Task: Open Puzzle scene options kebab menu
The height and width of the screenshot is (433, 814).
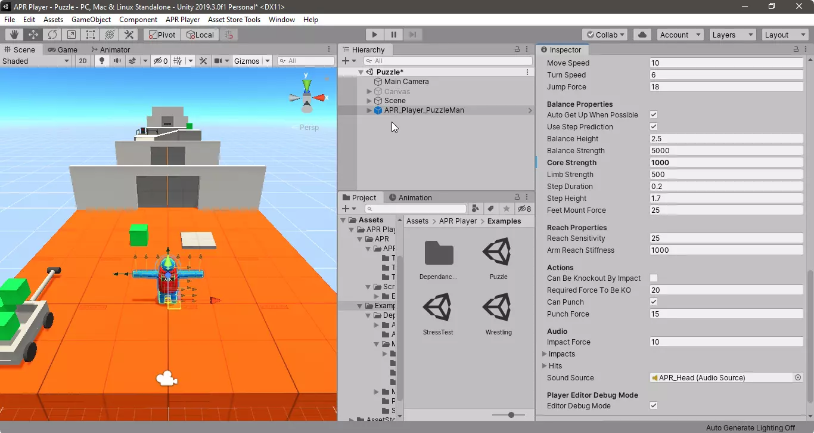Action: [527, 72]
